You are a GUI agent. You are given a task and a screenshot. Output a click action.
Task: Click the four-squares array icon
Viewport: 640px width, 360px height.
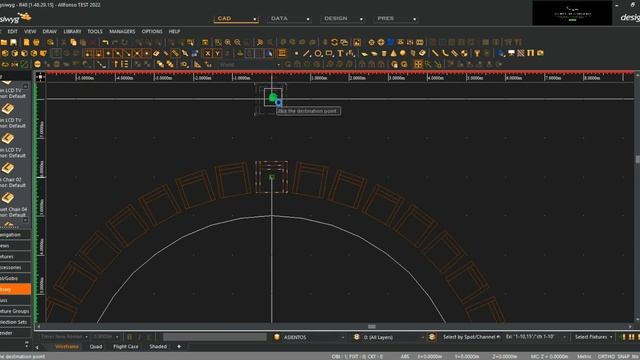coord(418,64)
